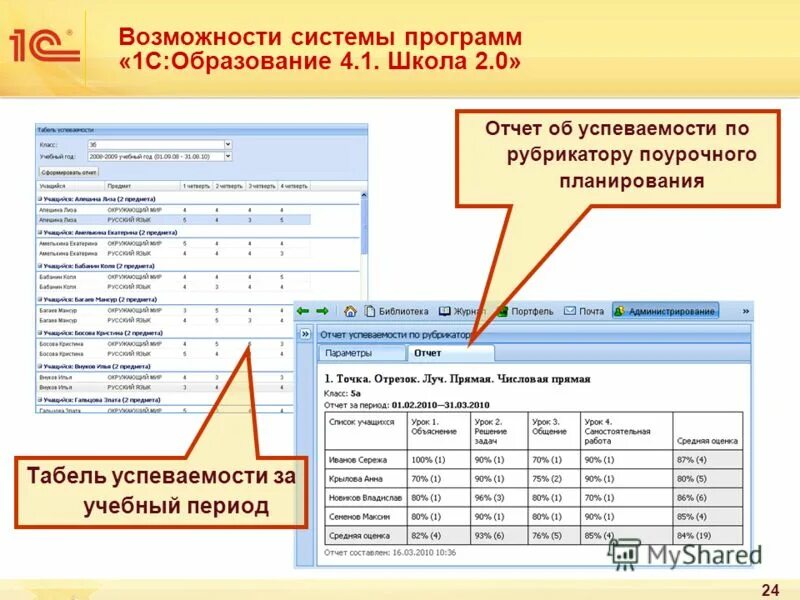Select Бабанин Коля ОКРУЖАЮЩИЙ МИР row
Screen dimensions: 800x600
pyautogui.click(x=173, y=277)
